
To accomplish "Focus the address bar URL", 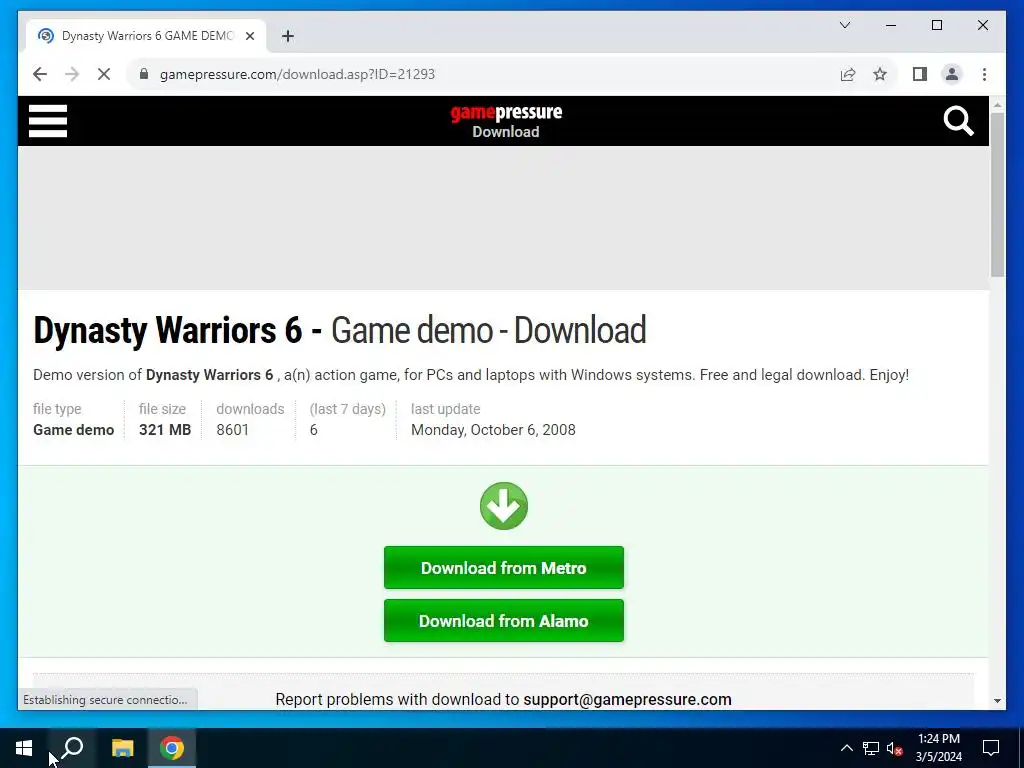I will [297, 74].
